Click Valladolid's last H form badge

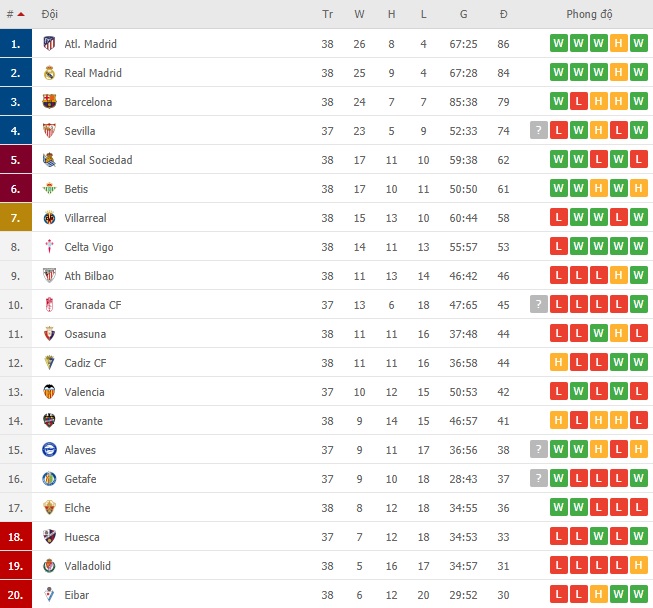pyautogui.click(x=638, y=566)
